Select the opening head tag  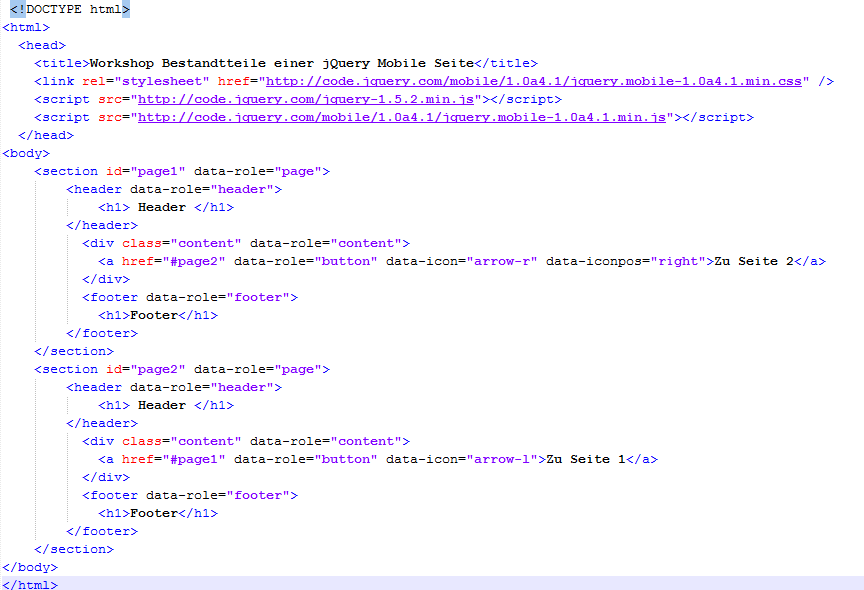pyautogui.click(x=42, y=45)
